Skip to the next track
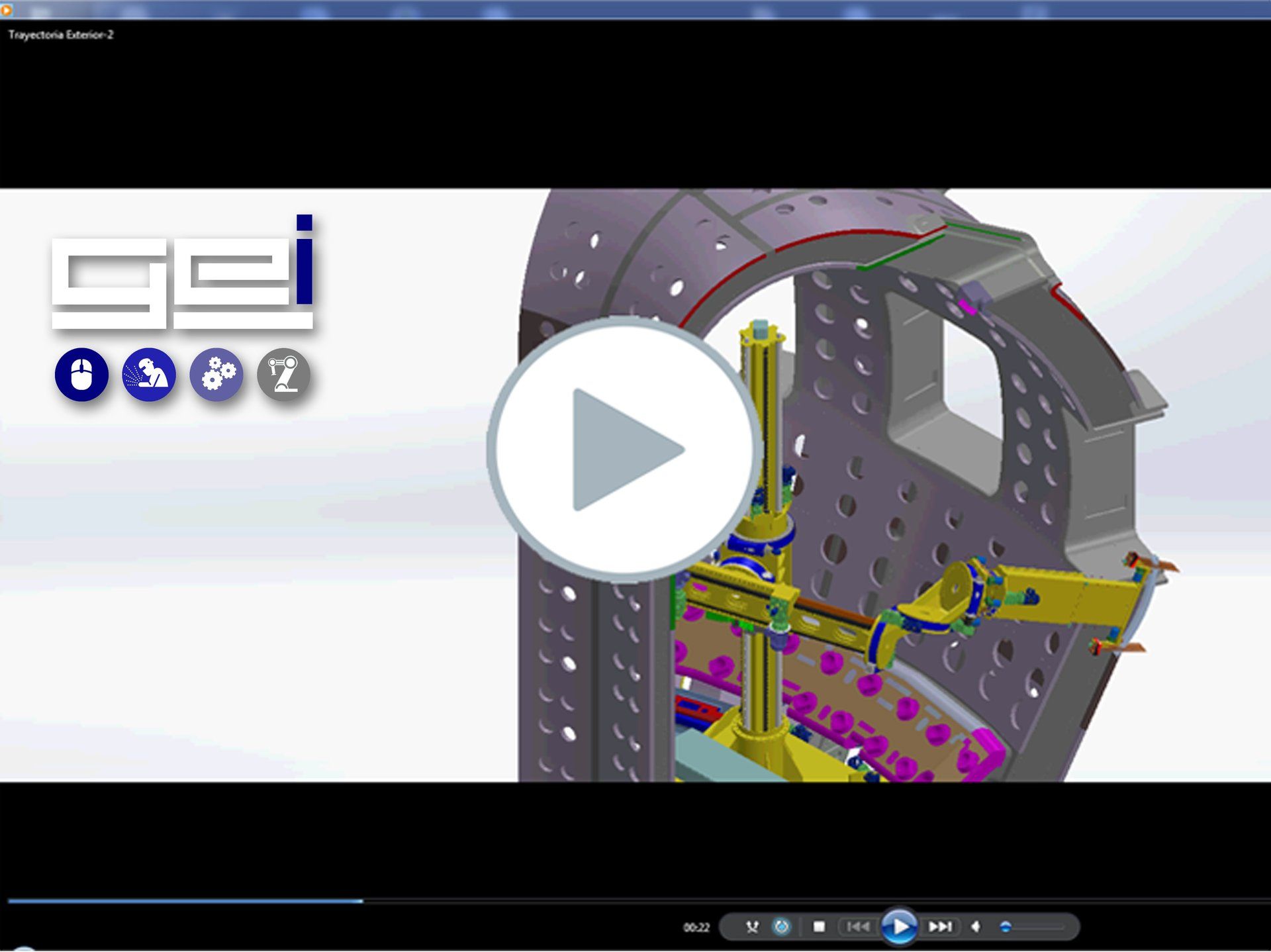Image resolution: width=1271 pixels, height=952 pixels. 940,927
